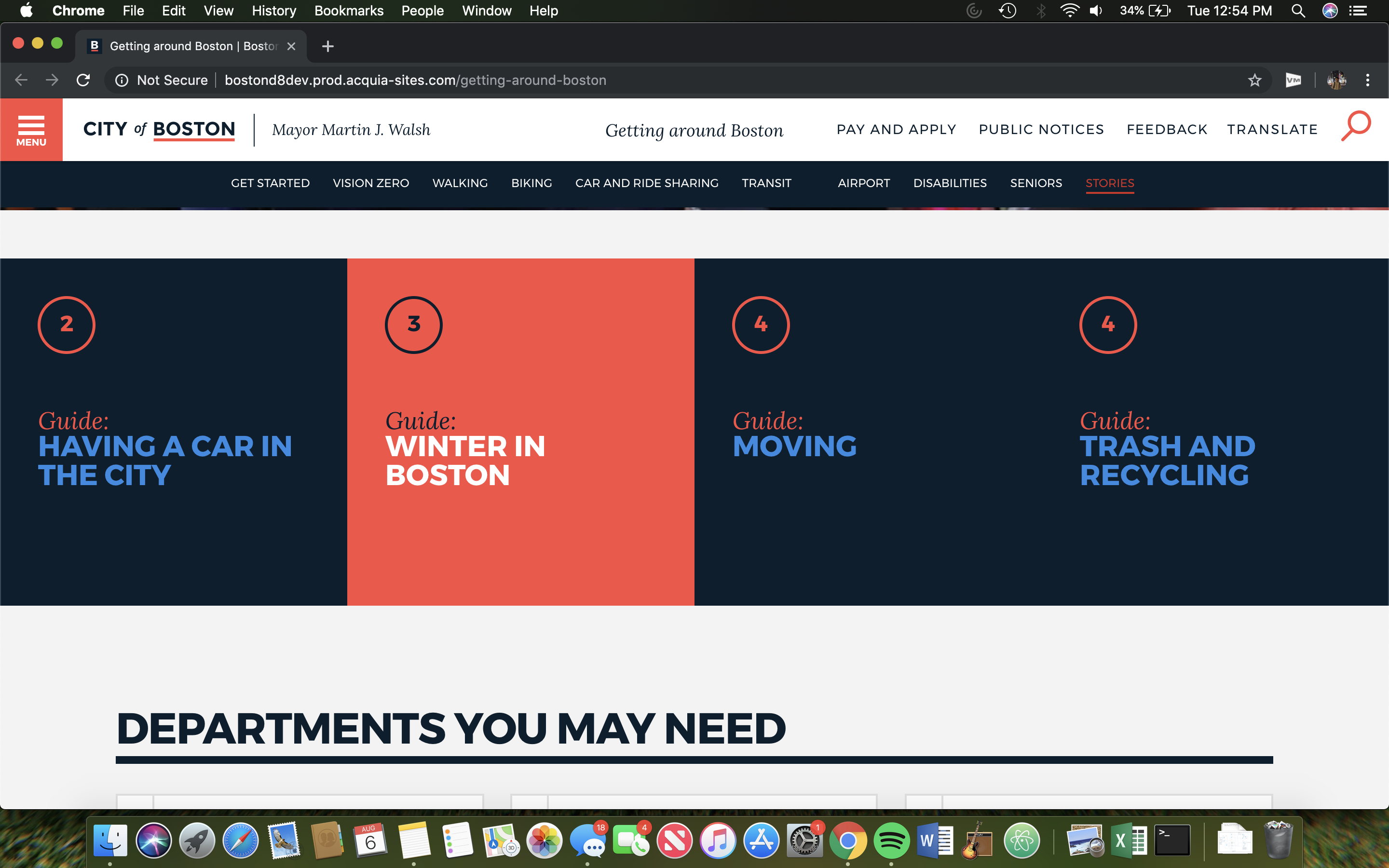Viewport: 1389px width, 868px height.
Task: Open the Bookmarks menu in menu bar
Action: click(348, 11)
